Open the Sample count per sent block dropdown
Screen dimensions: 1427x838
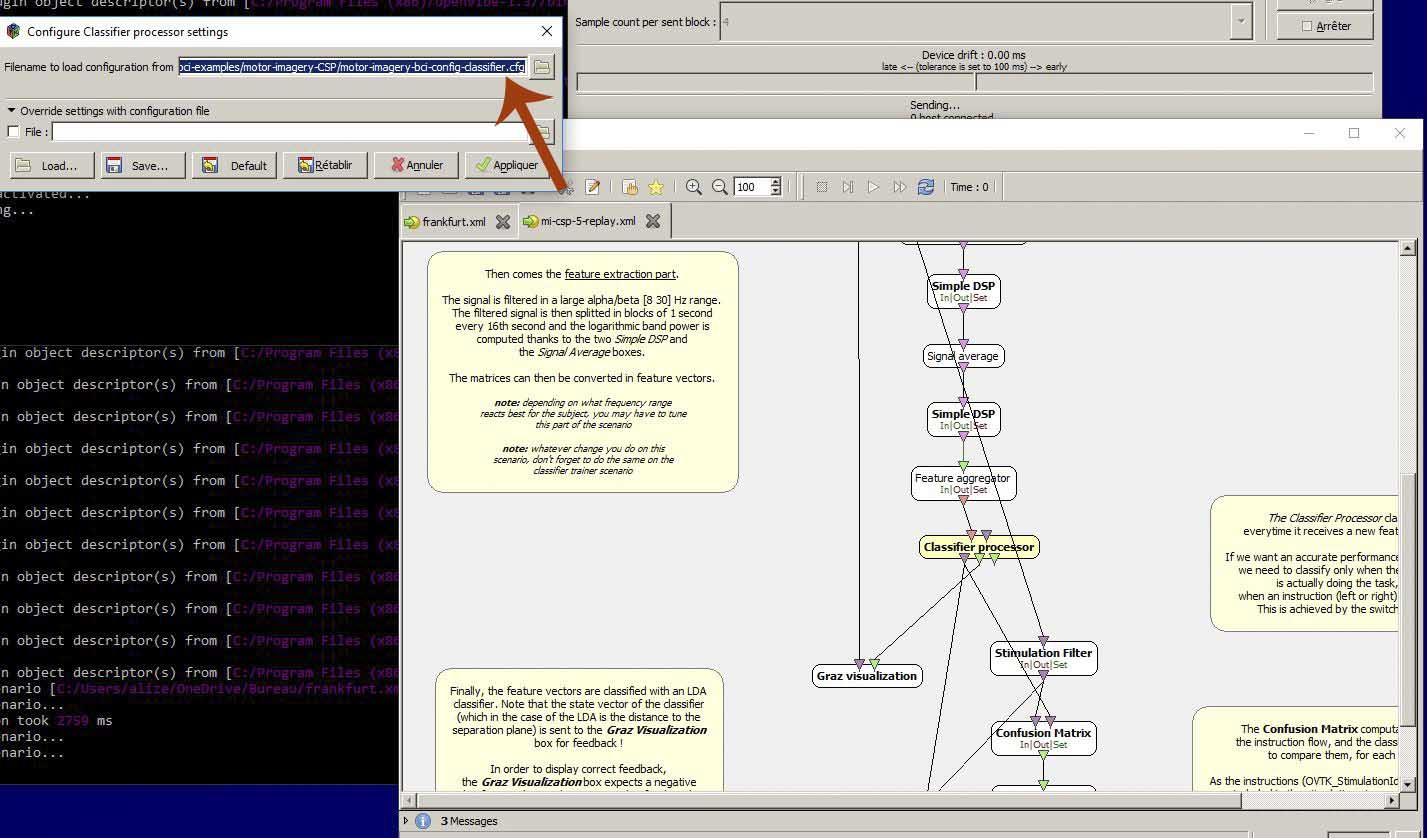[1241, 21]
